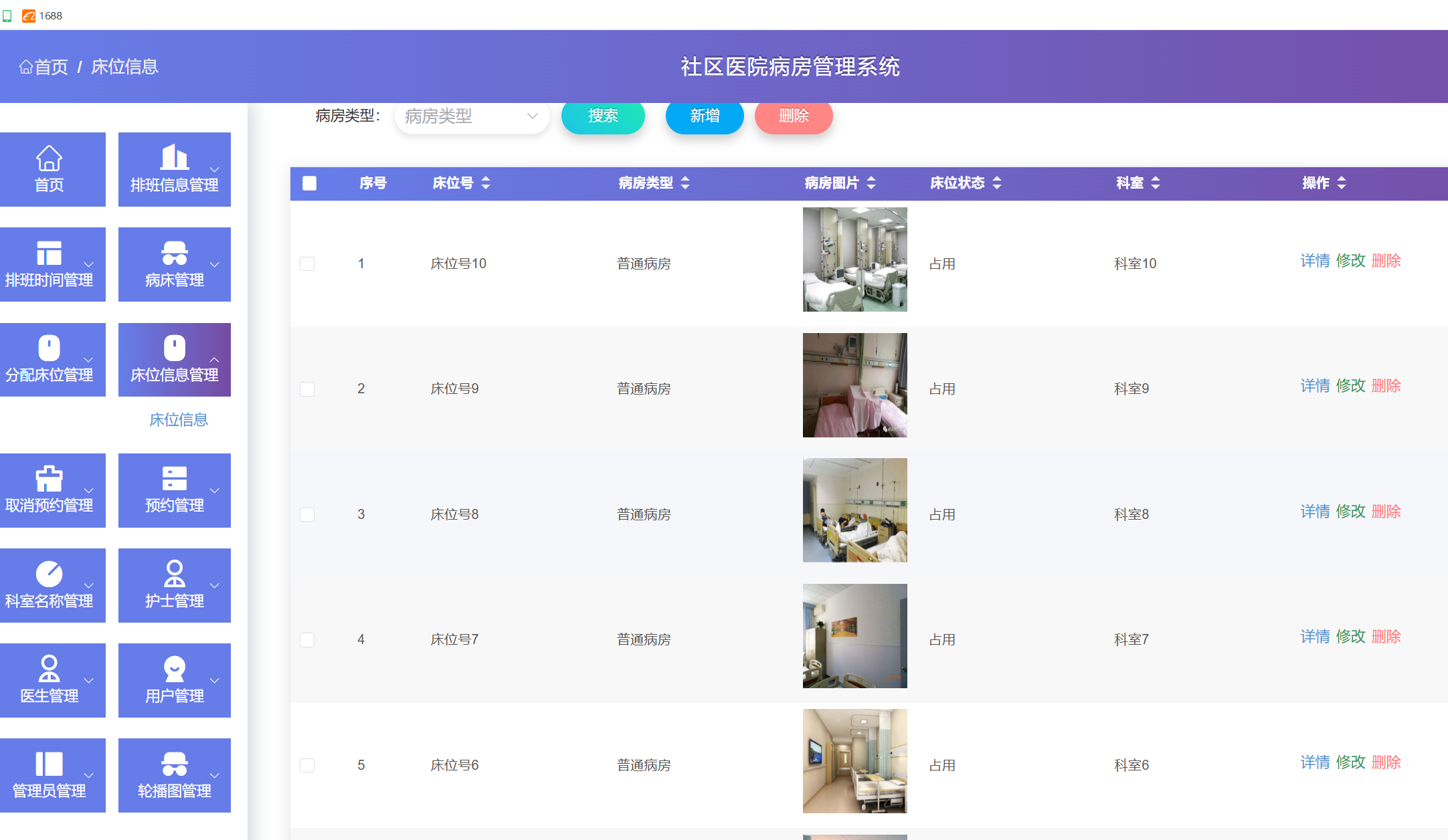Viewport: 1448px width, 840px height.
Task: Select 床位信息 submenu item
Action: (178, 420)
